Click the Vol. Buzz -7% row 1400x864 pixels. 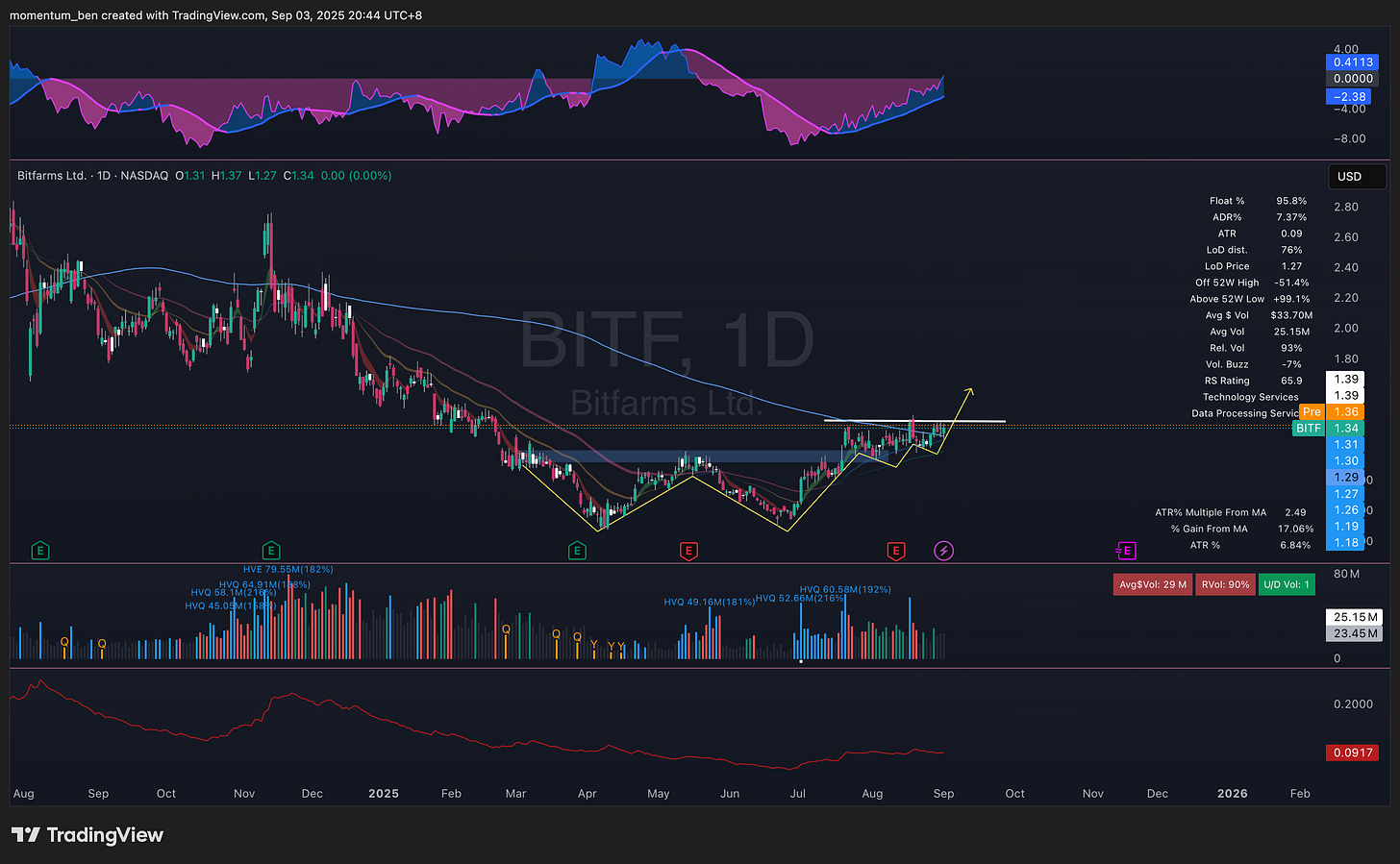1253,364
